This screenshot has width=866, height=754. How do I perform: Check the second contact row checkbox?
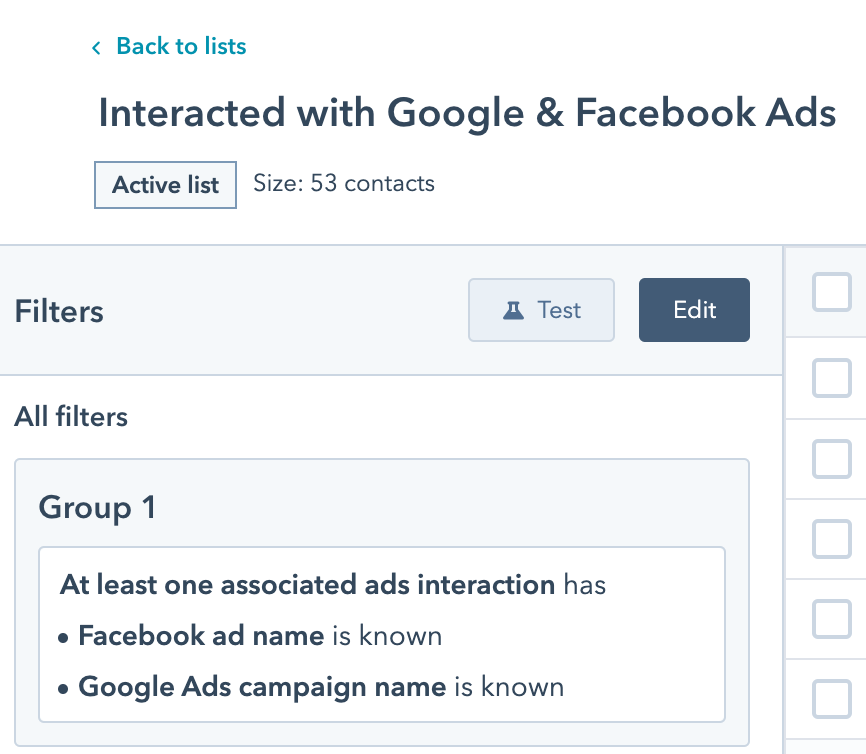(832, 458)
